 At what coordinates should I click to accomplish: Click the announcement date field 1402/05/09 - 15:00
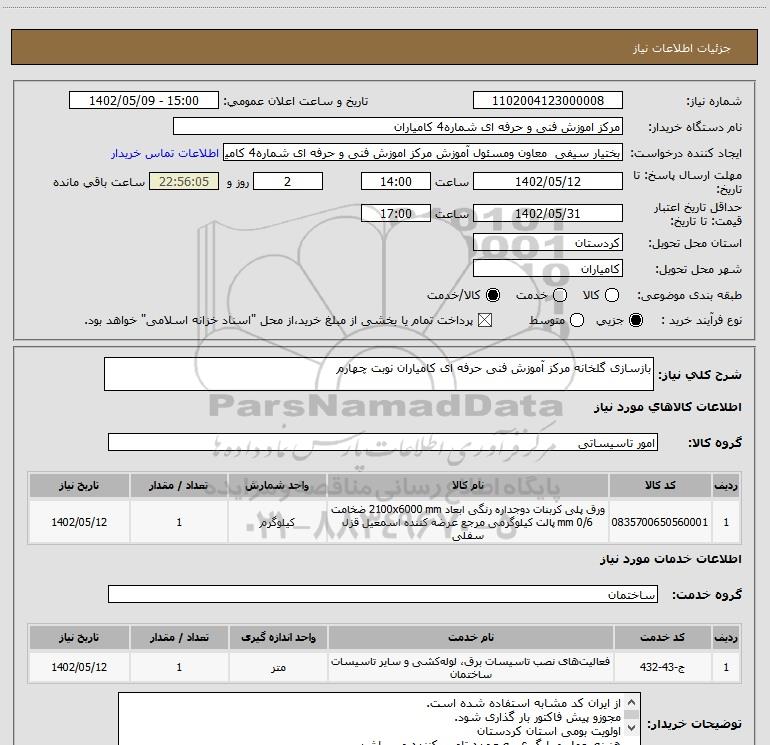click(x=143, y=101)
